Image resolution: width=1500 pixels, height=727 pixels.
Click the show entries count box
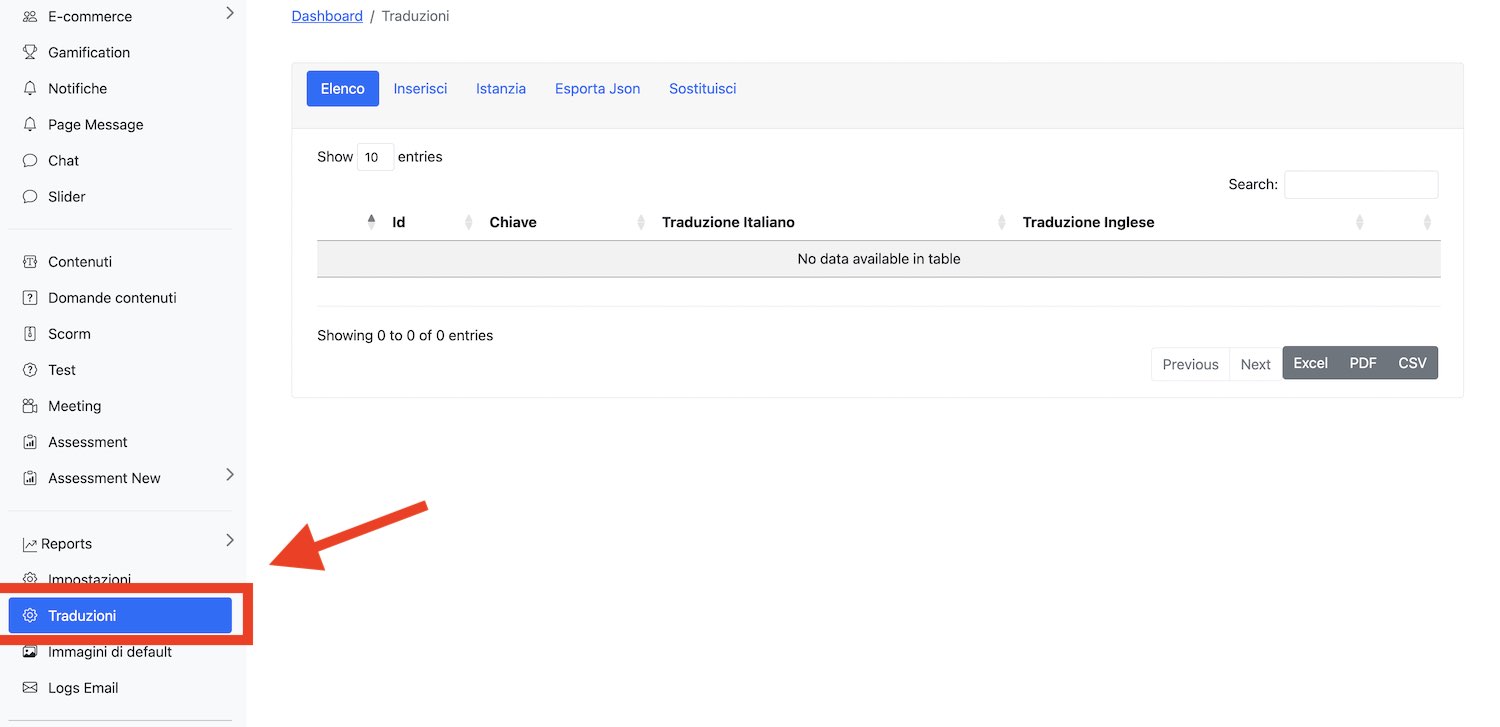point(375,157)
